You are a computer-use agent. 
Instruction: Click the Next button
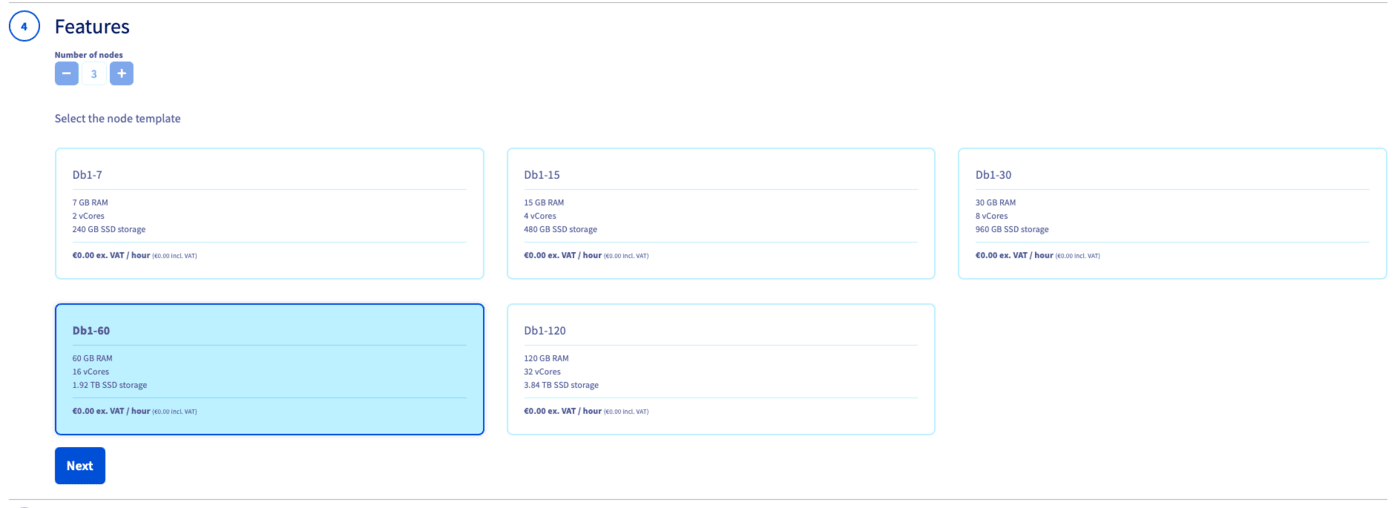pyautogui.click(x=80, y=466)
